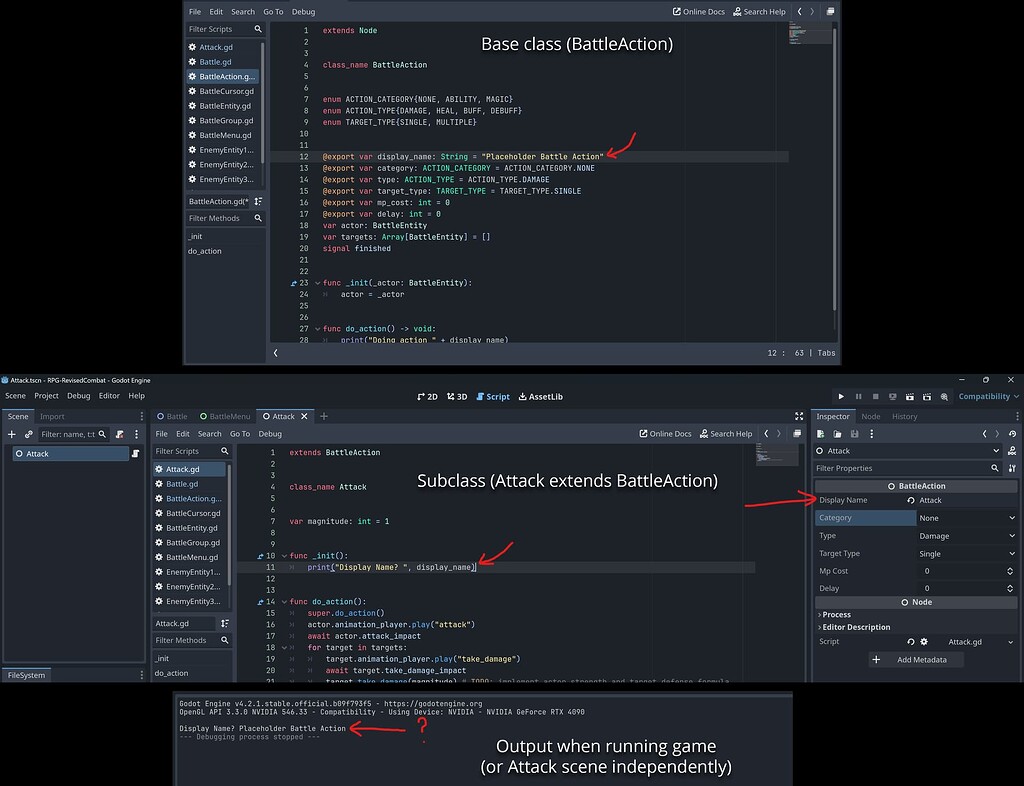This screenshot has height=786, width=1024.
Task: Switch to the 3D workspace
Action: pos(457,396)
